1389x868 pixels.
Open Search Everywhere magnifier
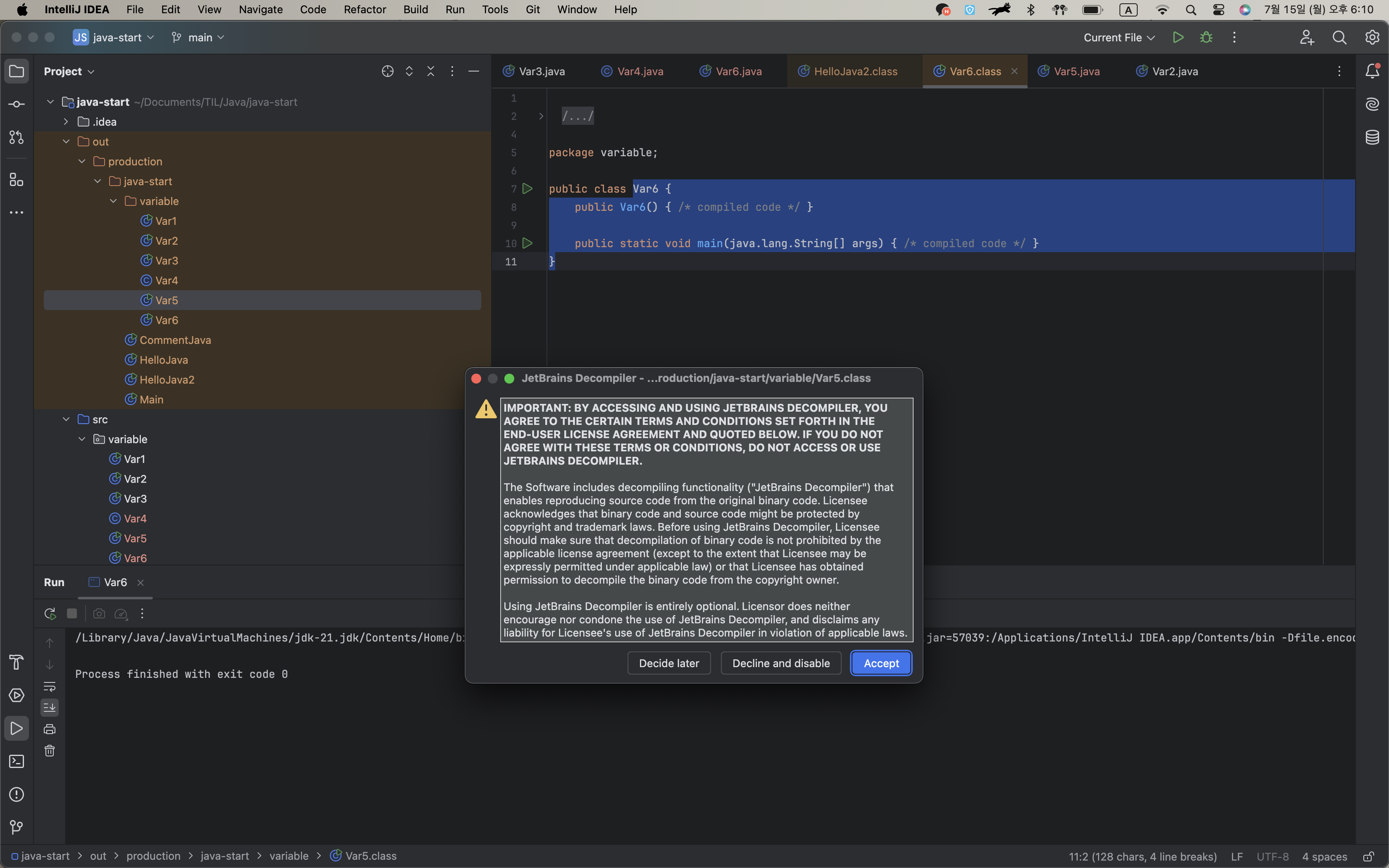[x=1339, y=37]
